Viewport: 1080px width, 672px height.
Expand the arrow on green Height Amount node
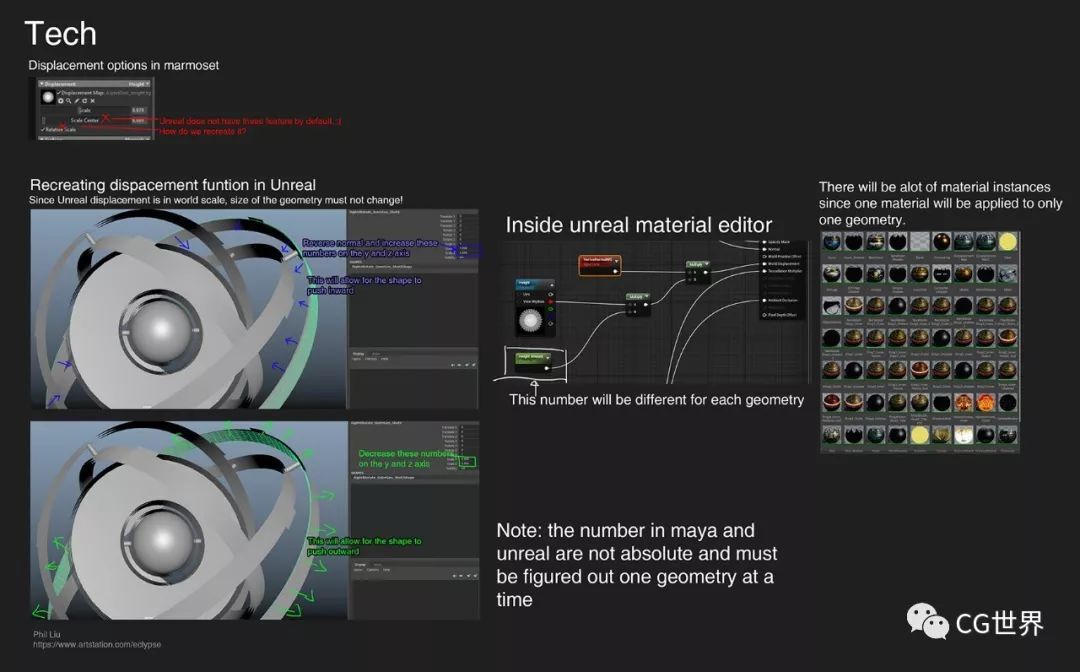pyautogui.click(x=548, y=357)
